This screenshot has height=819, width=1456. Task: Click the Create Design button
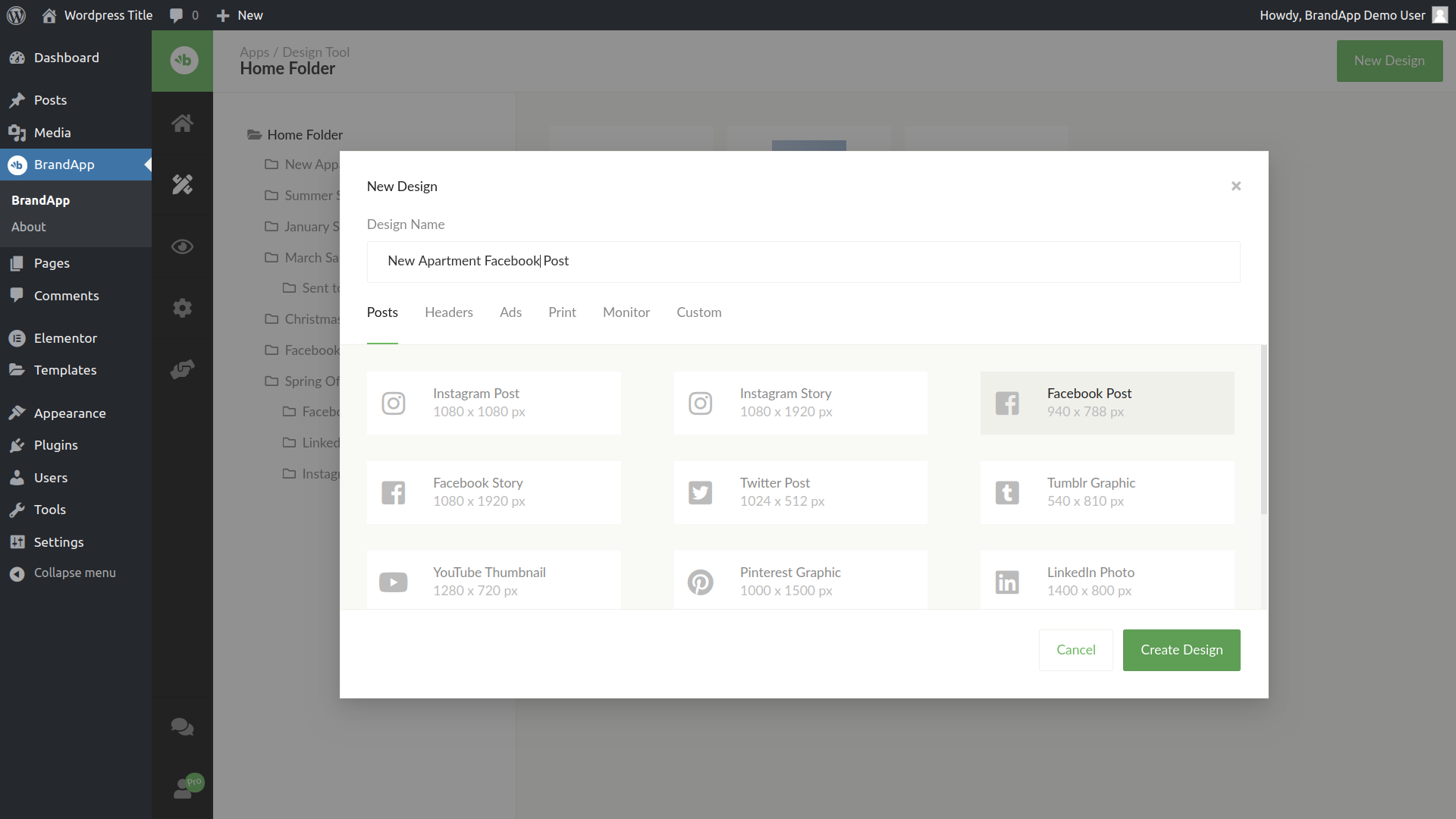click(x=1181, y=650)
